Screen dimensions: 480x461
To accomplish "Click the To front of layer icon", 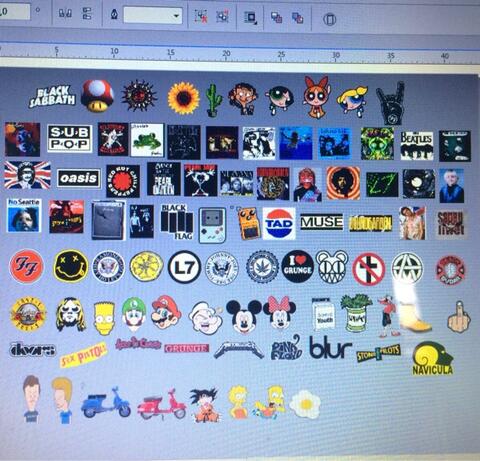I will tap(276, 17).
